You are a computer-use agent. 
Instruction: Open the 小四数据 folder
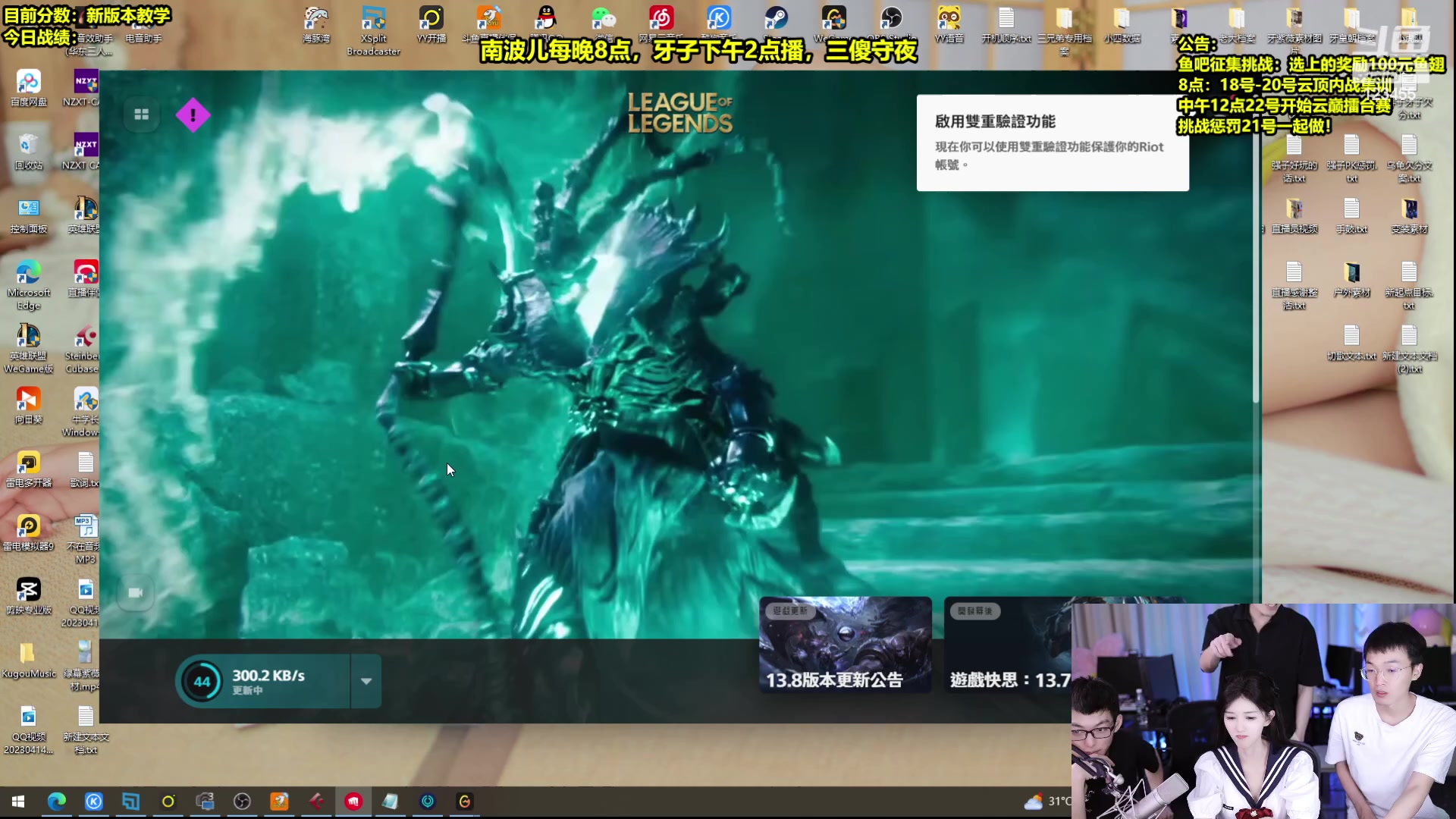(1122, 25)
